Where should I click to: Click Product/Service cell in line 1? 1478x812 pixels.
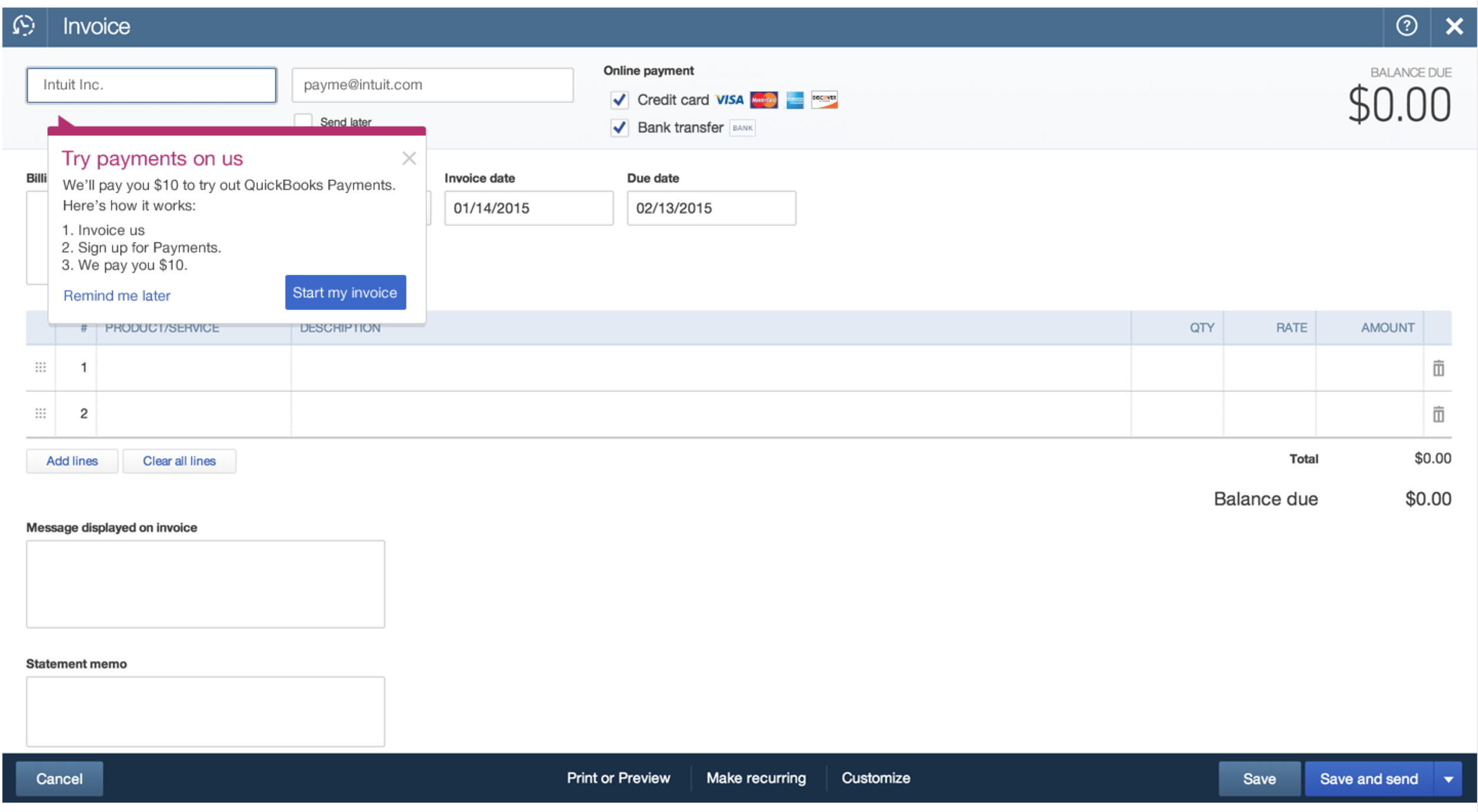(x=193, y=368)
